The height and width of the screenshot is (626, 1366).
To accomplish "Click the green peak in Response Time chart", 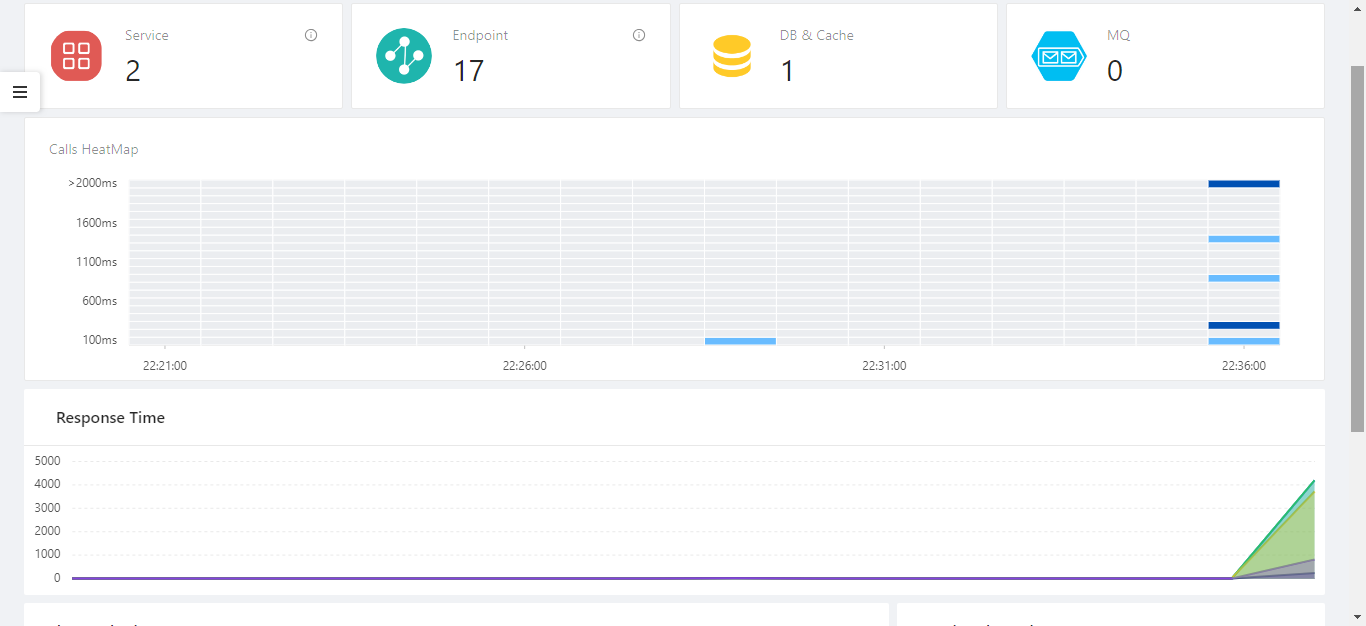I will coord(1313,482).
